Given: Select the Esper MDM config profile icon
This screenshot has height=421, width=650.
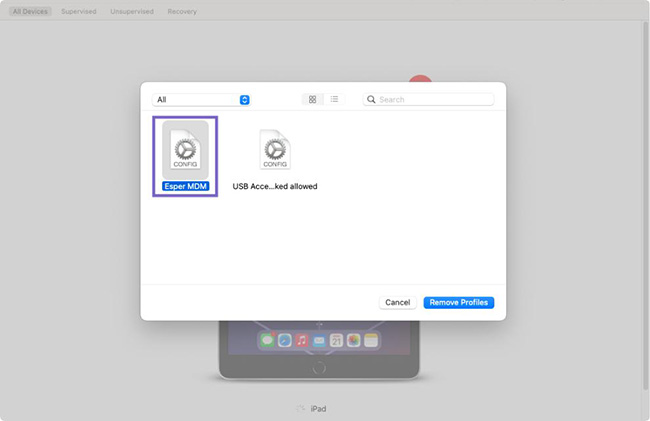Looking at the screenshot, I should (x=185, y=150).
